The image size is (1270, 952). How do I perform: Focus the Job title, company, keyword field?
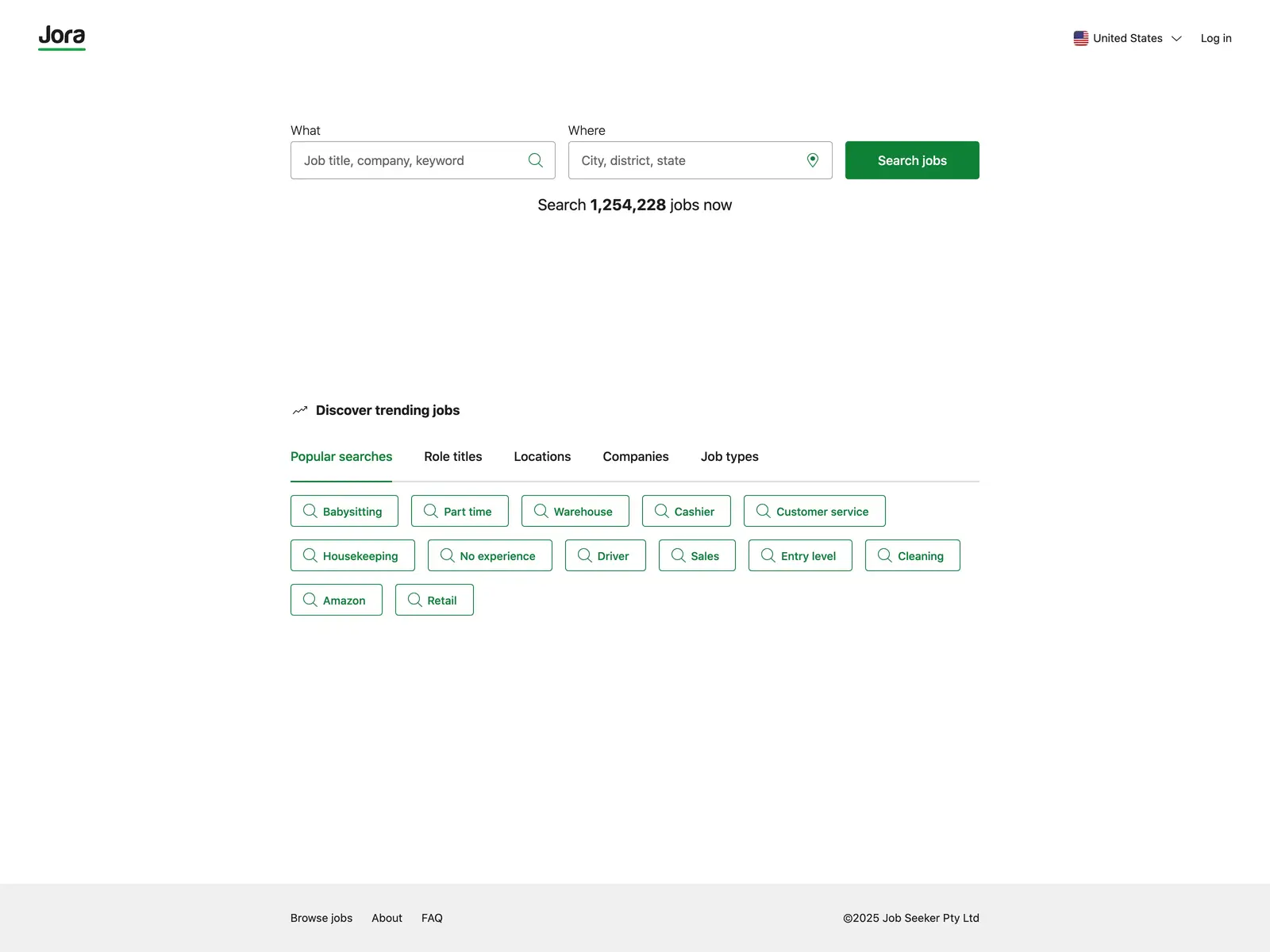pos(423,160)
